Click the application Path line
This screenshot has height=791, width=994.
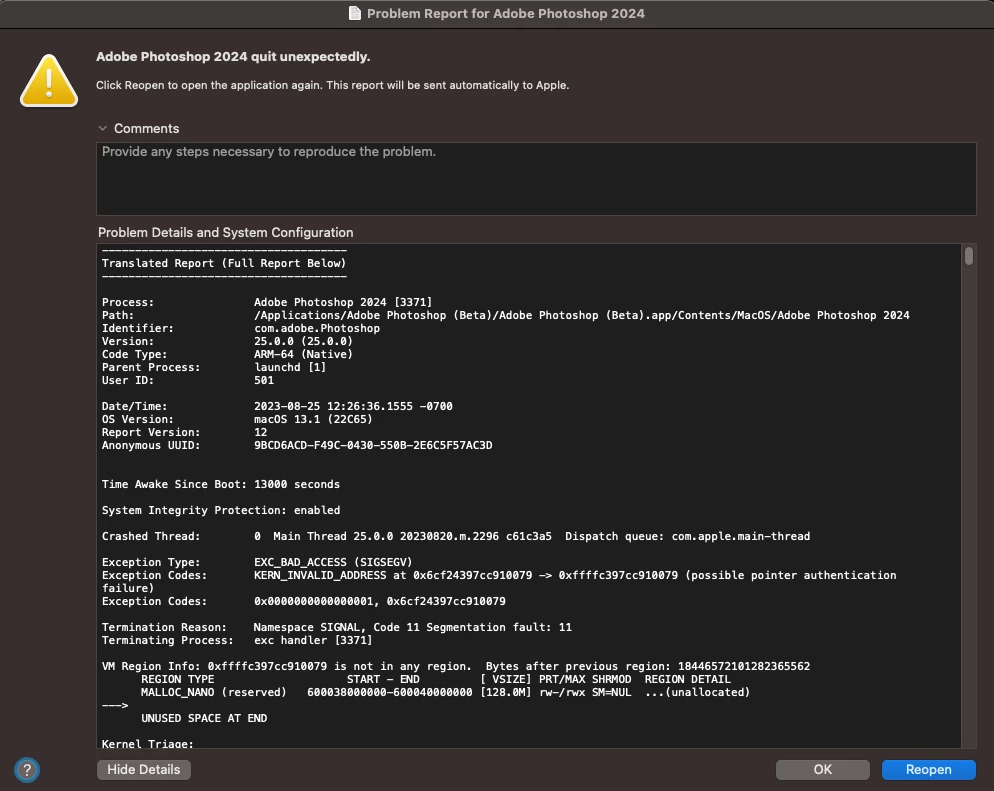coord(505,315)
